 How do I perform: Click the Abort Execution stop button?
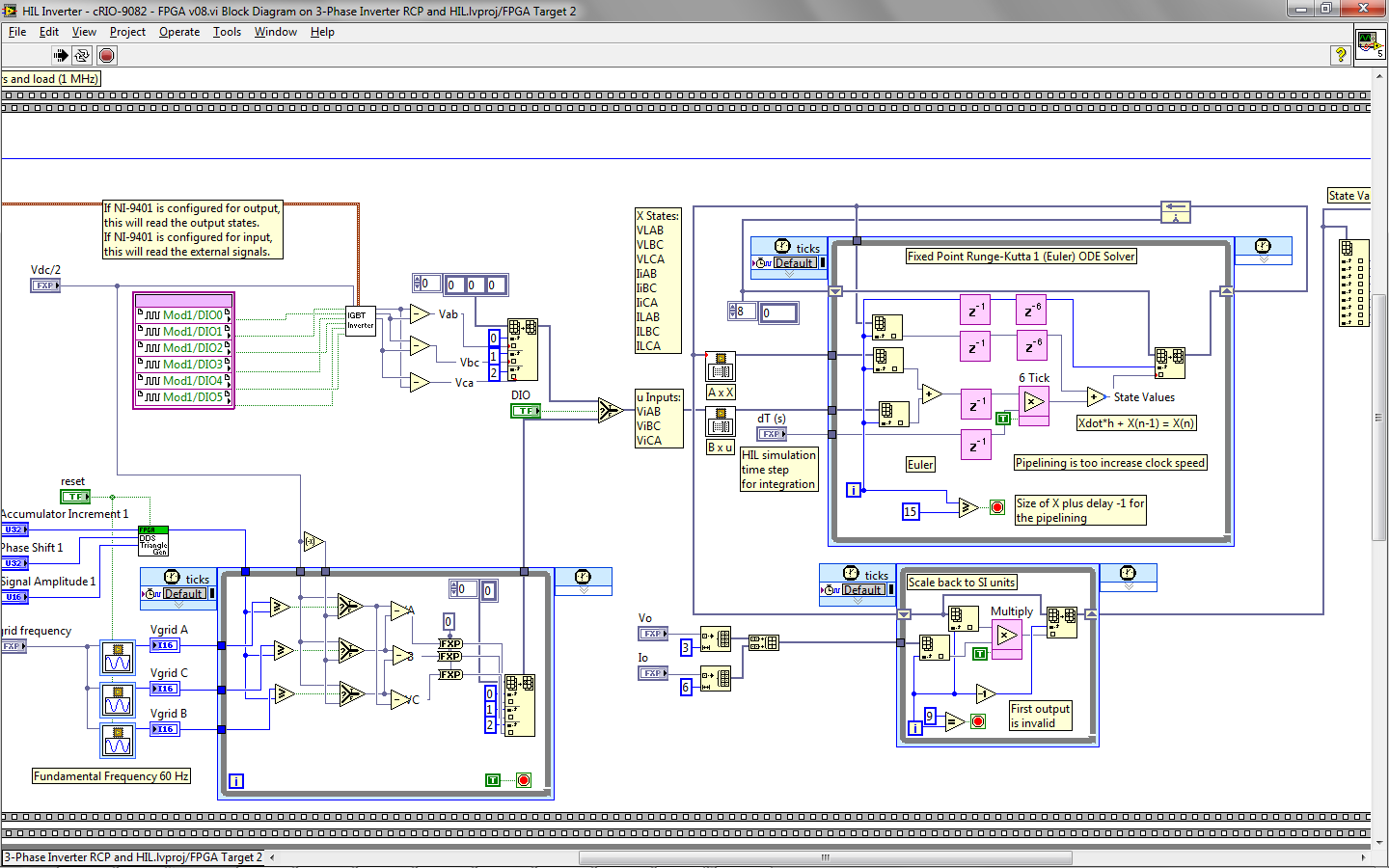pos(106,55)
